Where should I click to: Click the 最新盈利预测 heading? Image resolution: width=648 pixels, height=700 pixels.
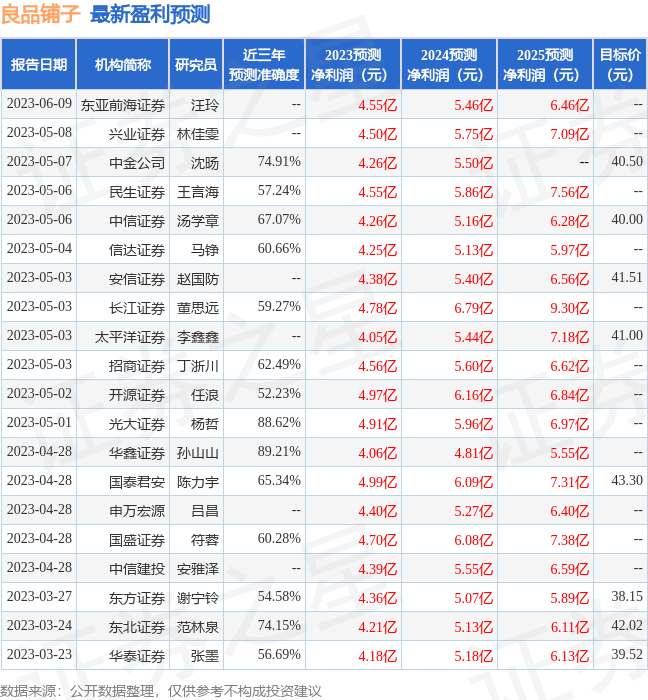pos(150,14)
